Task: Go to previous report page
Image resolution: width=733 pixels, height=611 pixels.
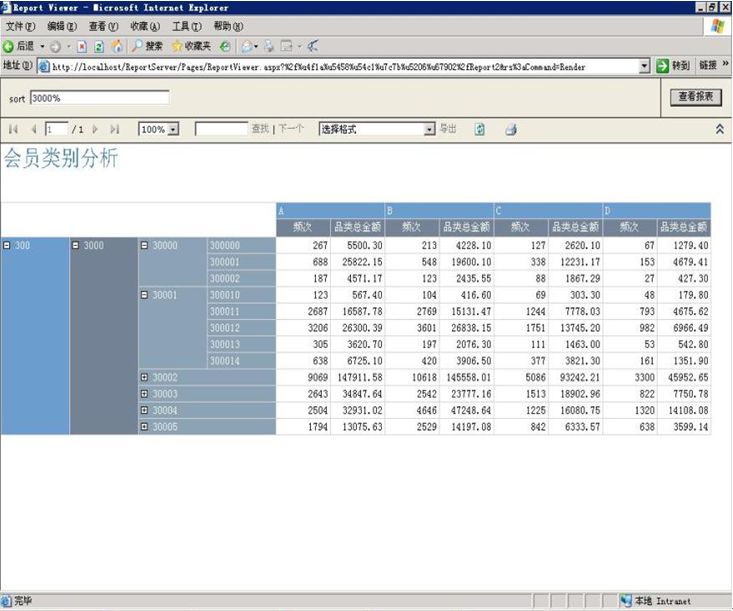Action: point(33,129)
